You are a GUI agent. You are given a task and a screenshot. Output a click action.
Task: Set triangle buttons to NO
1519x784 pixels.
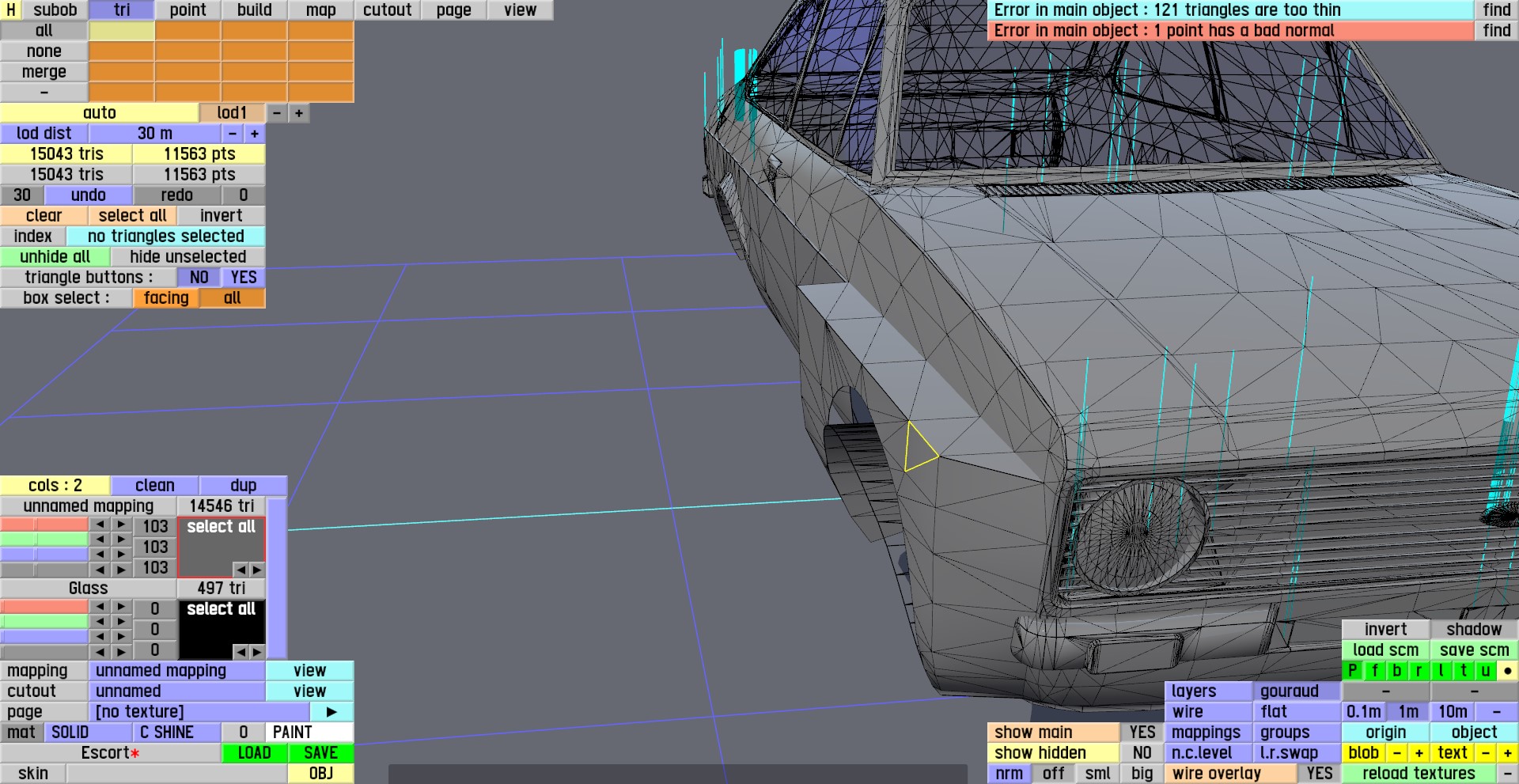pyautogui.click(x=199, y=278)
